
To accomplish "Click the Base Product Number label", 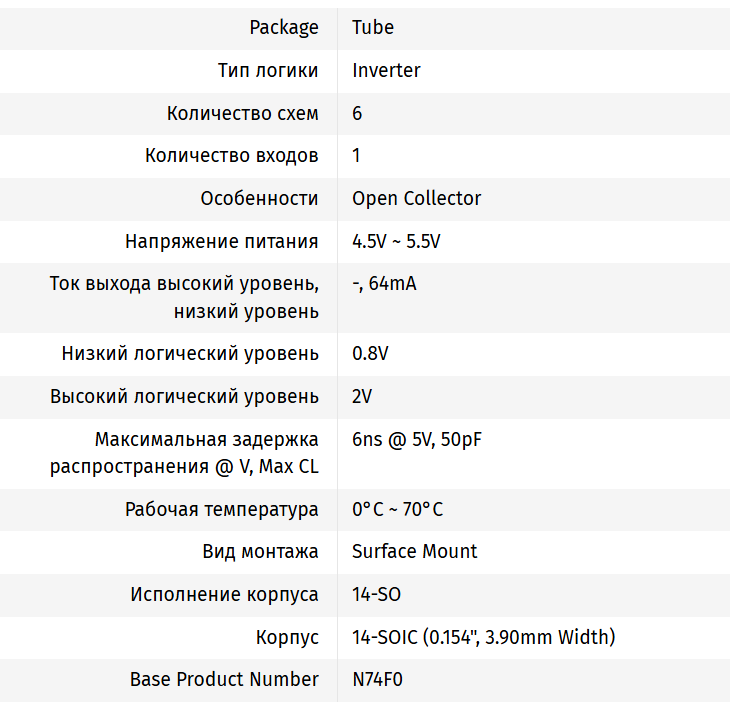I will [224, 680].
